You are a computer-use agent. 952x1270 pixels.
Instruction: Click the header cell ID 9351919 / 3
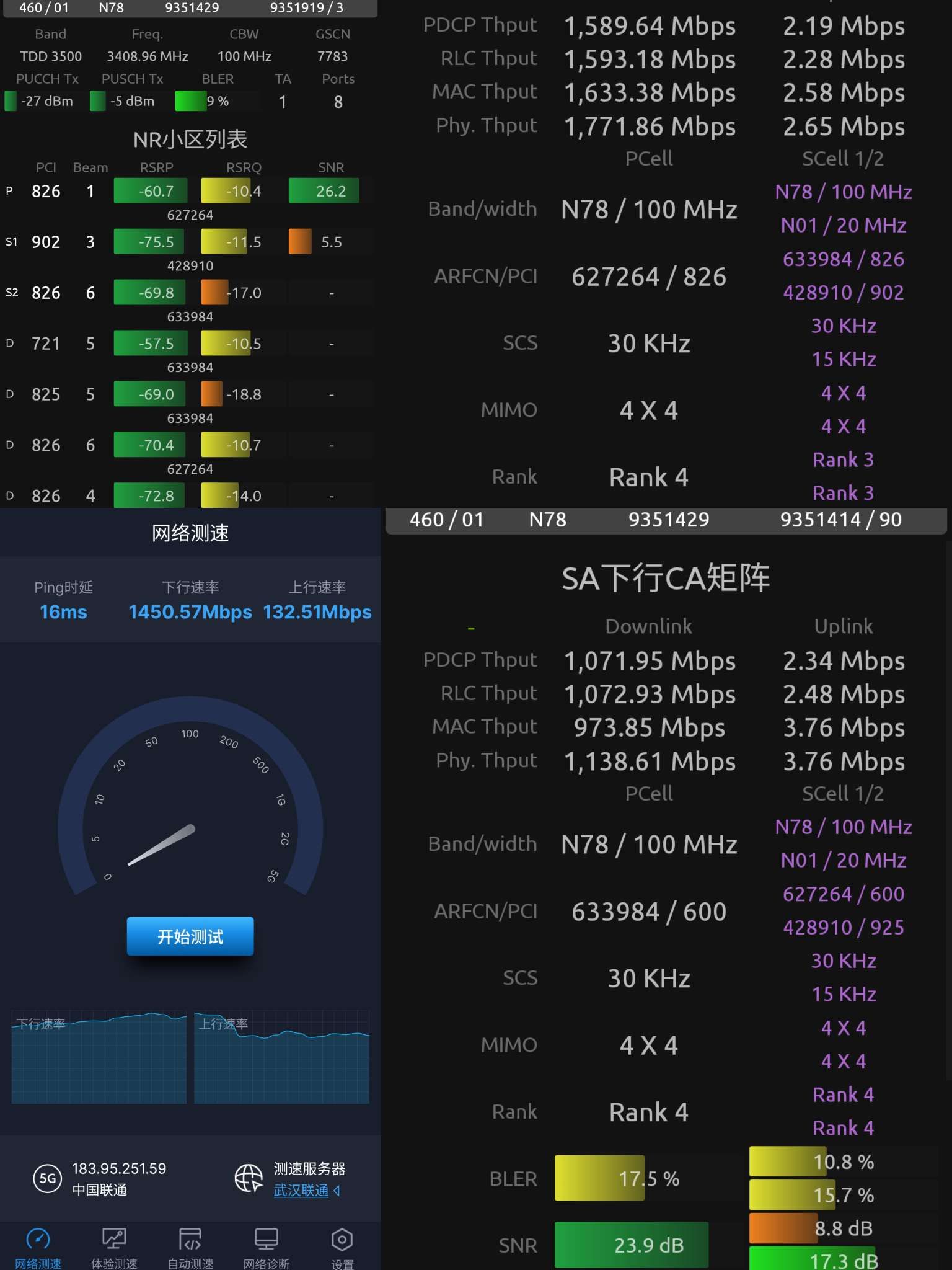pyautogui.click(x=307, y=8)
